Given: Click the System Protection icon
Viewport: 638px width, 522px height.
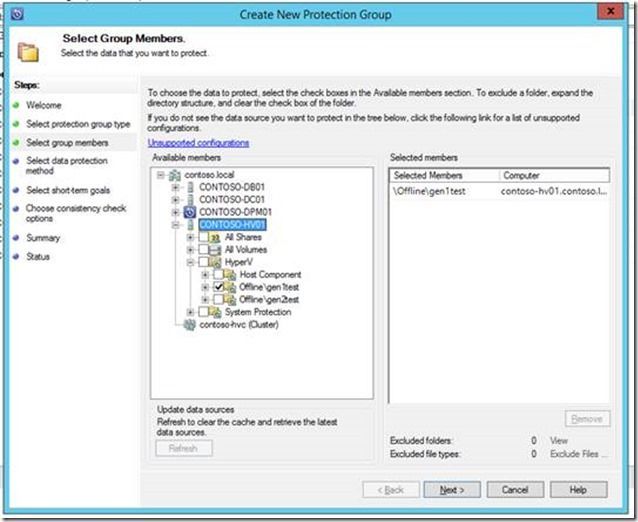Looking at the screenshot, I should click(x=215, y=312).
